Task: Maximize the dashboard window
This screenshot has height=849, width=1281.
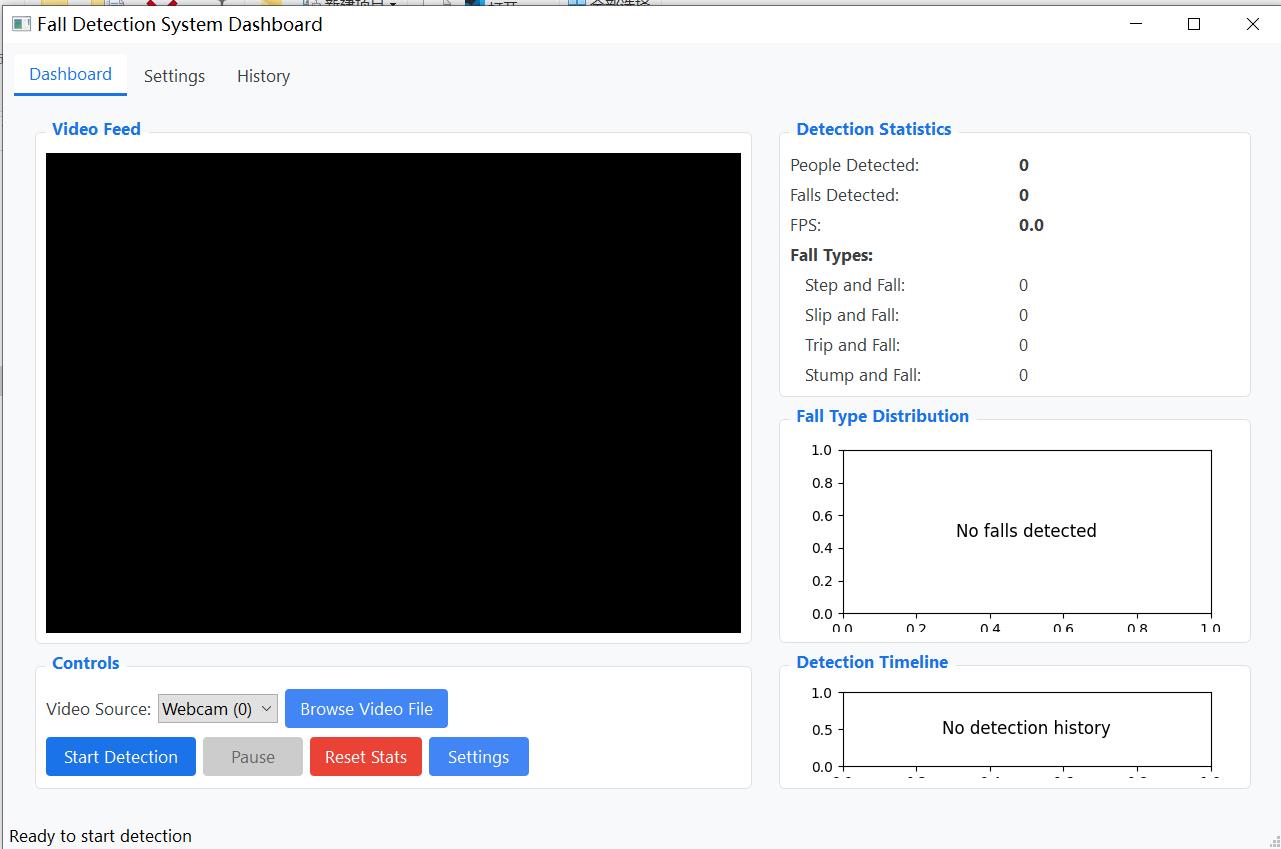Action: pos(1194,24)
